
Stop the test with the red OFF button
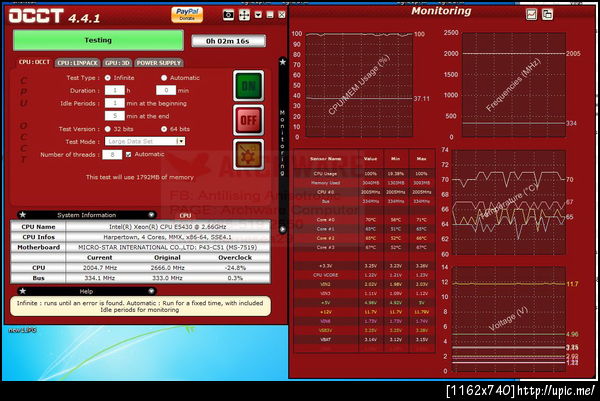tap(248, 120)
